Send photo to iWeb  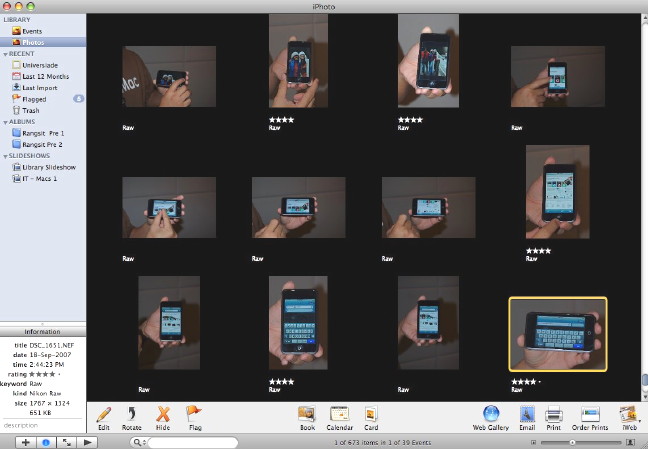629,418
